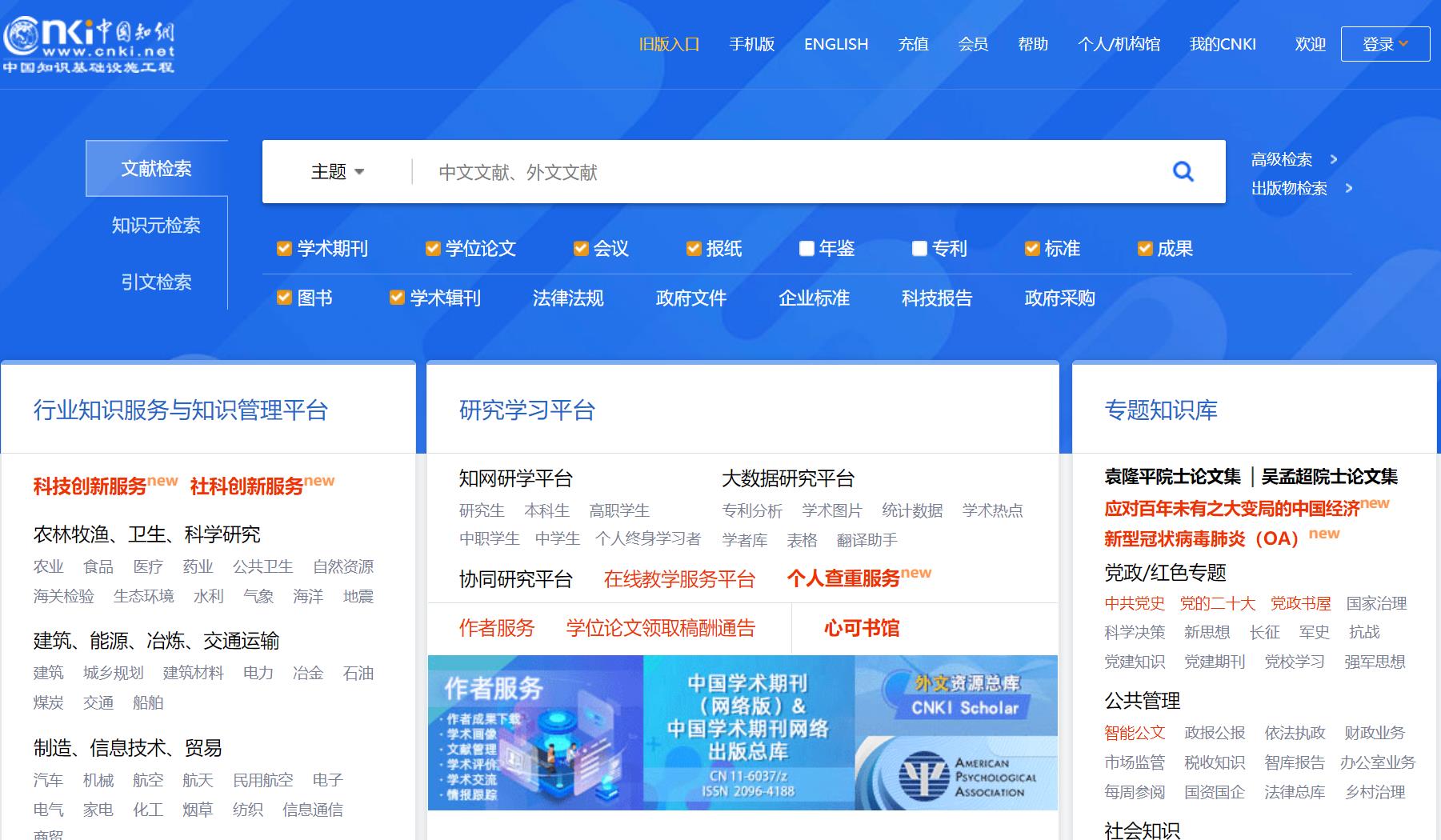Open the 主题 search field dropdown

pos(338,172)
